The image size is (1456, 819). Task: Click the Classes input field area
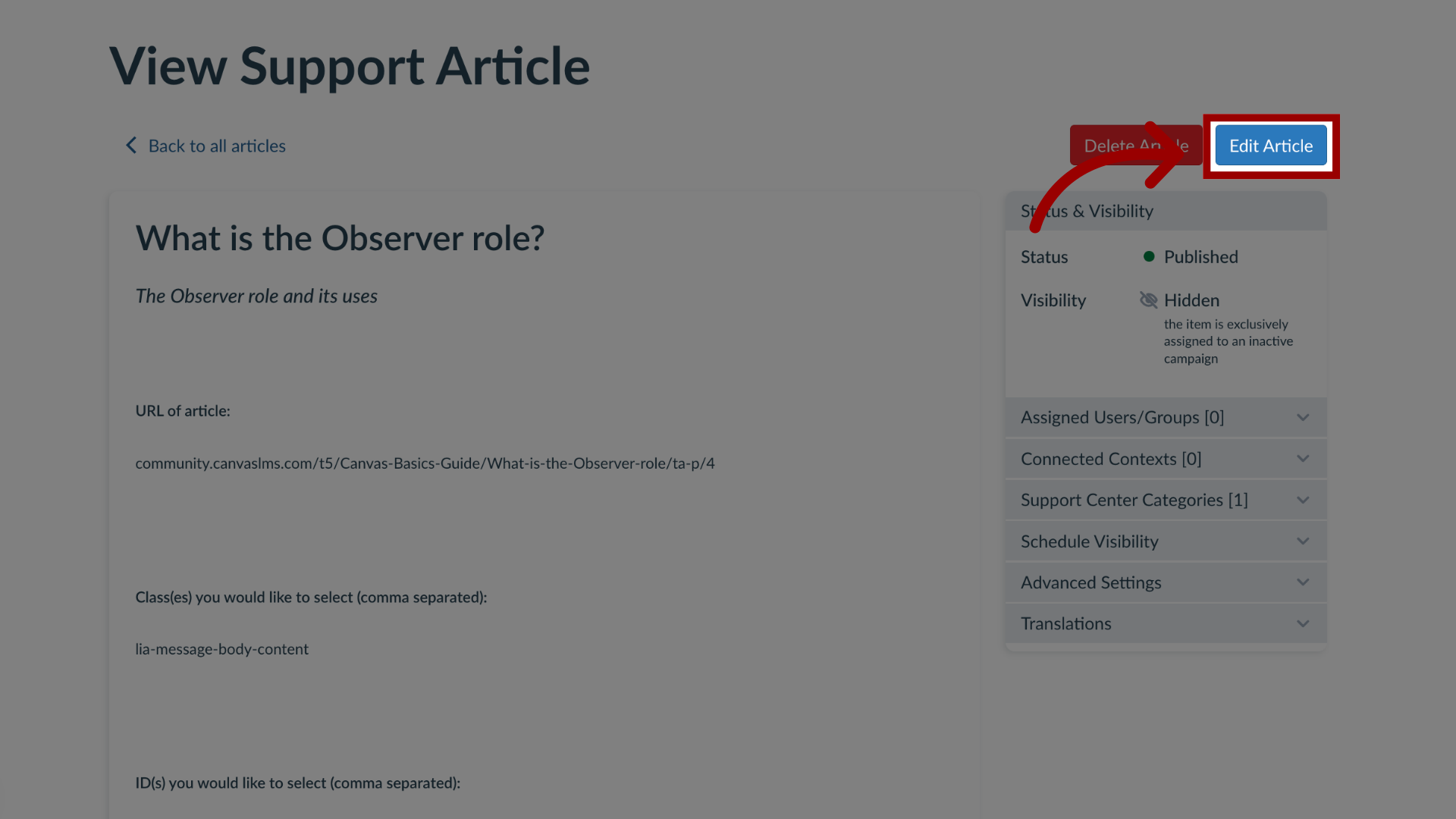pyautogui.click(x=222, y=649)
